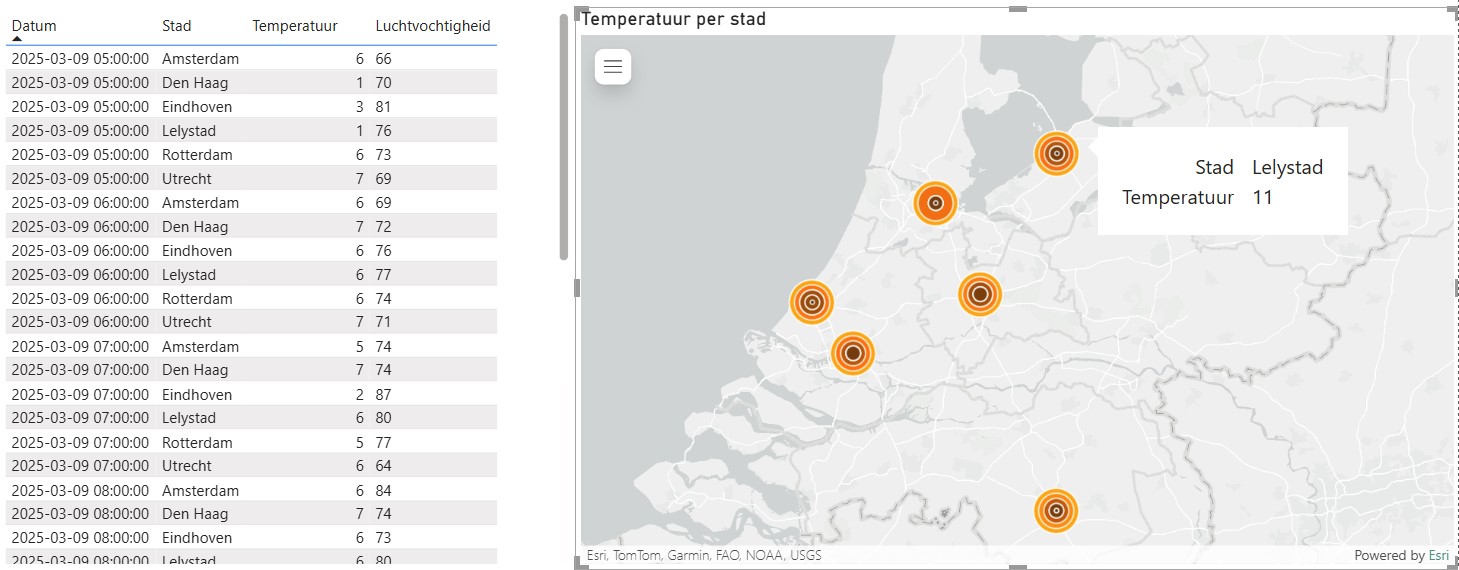
Task: Click the table's vertical scrollbar thumb
Action: [x=564, y=137]
